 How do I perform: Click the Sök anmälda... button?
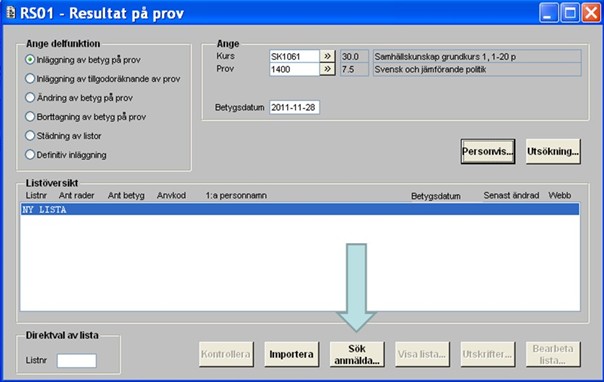coord(357,354)
